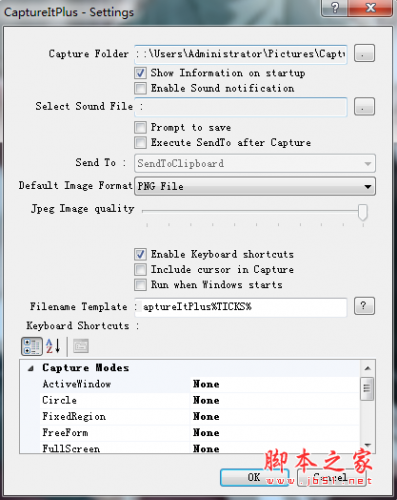Select the FixedRegion shortcut row
This screenshot has width=397, height=500.
click(199, 417)
